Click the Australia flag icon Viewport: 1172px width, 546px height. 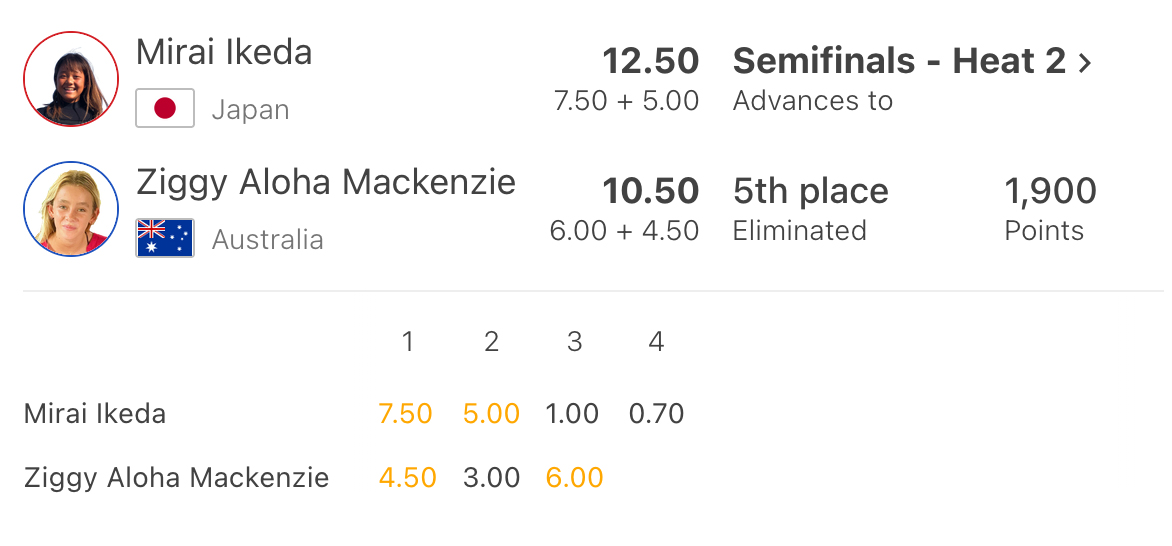(165, 238)
